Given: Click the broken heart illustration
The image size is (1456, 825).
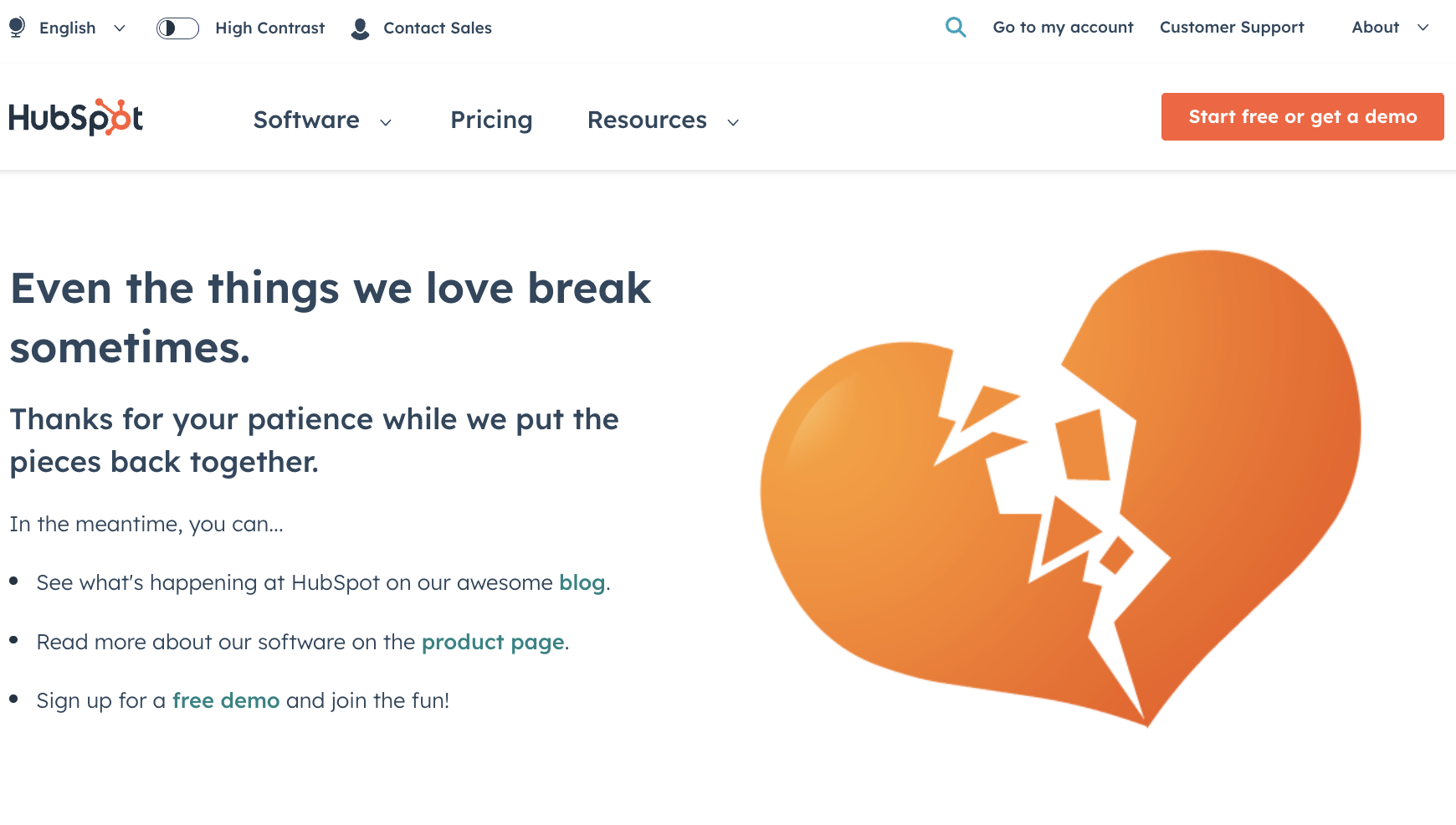Looking at the screenshot, I should click(x=1060, y=488).
